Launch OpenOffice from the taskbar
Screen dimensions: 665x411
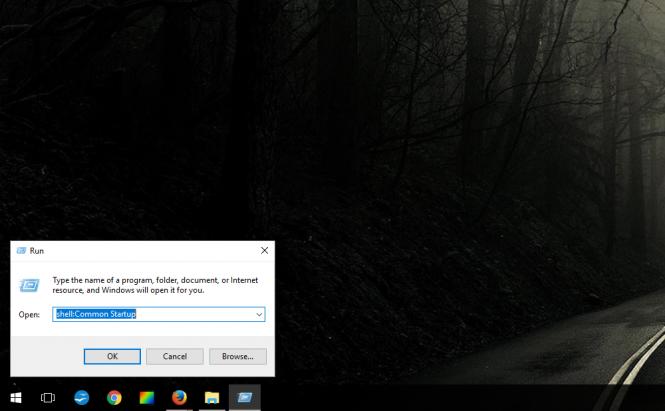click(x=82, y=398)
